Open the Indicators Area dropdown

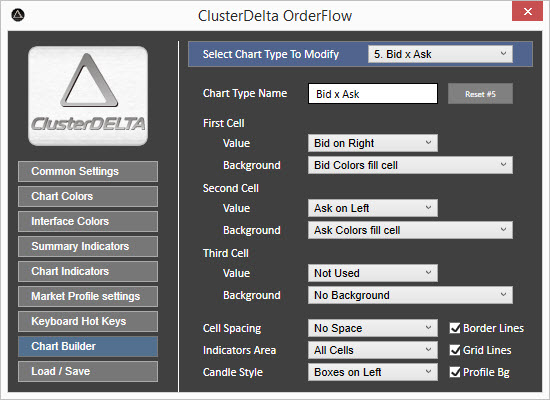tap(373, 350)
